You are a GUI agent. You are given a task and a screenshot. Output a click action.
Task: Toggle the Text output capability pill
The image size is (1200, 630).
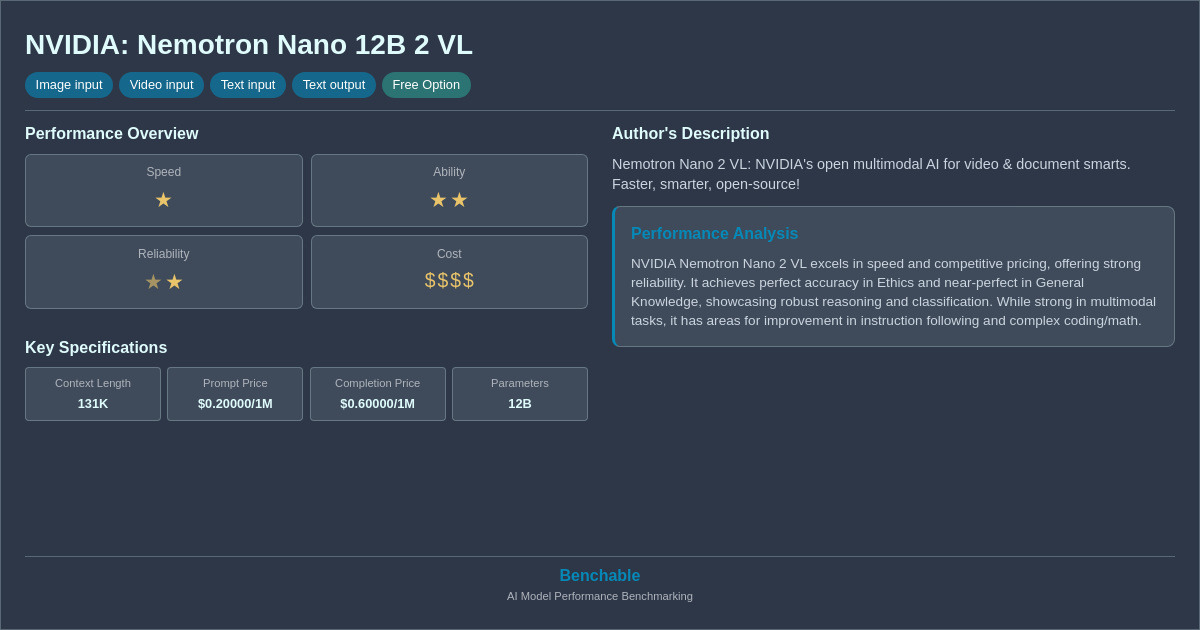coord(333,85)
